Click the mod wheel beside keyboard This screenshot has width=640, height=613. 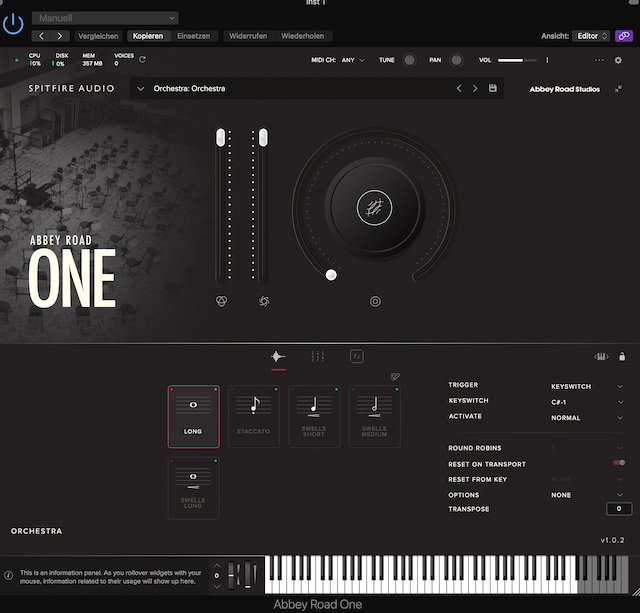click(248, 575)
